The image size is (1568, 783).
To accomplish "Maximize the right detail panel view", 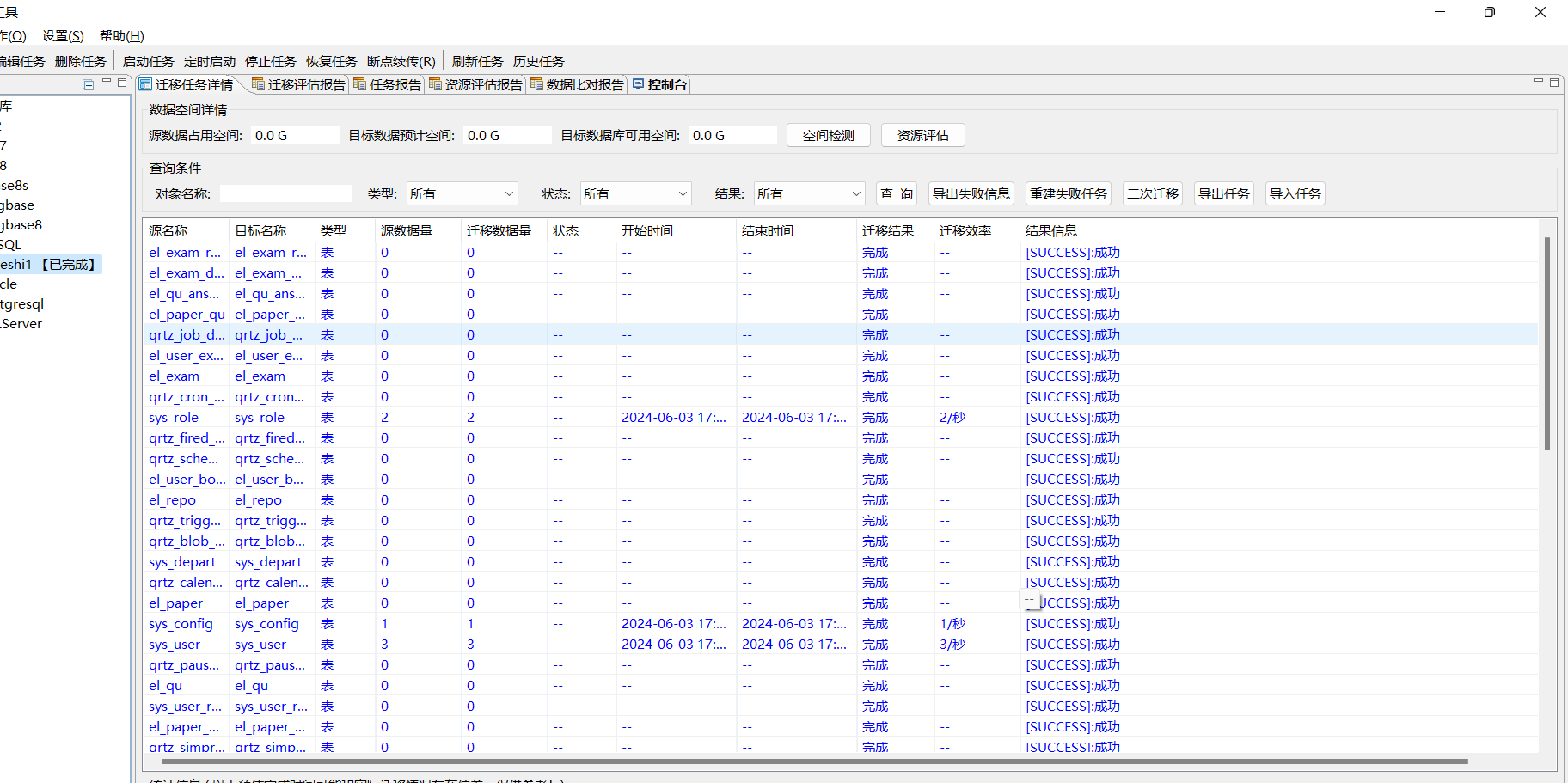I will (x=1554, y=83).
